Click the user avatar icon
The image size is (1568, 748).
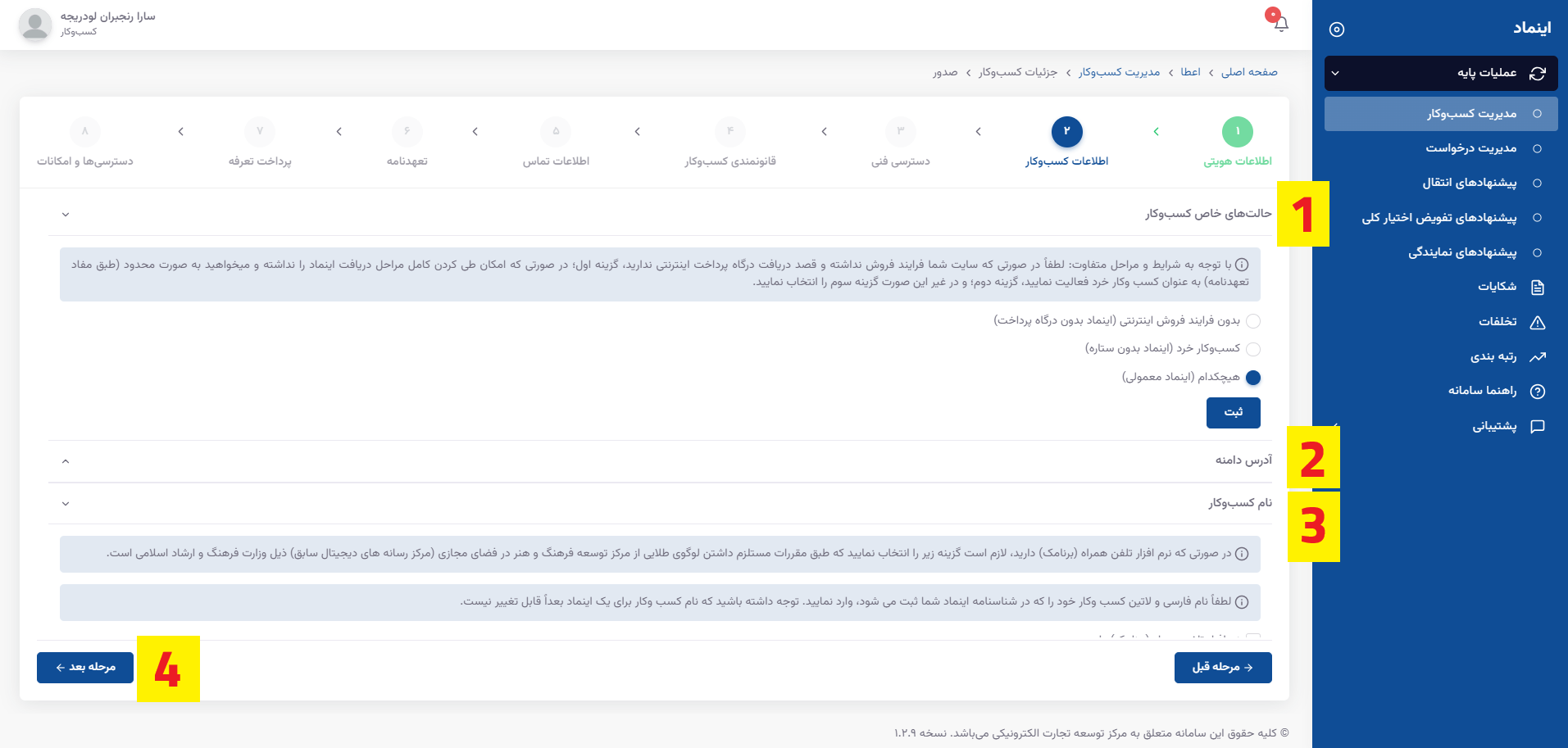tap(34, 25)
